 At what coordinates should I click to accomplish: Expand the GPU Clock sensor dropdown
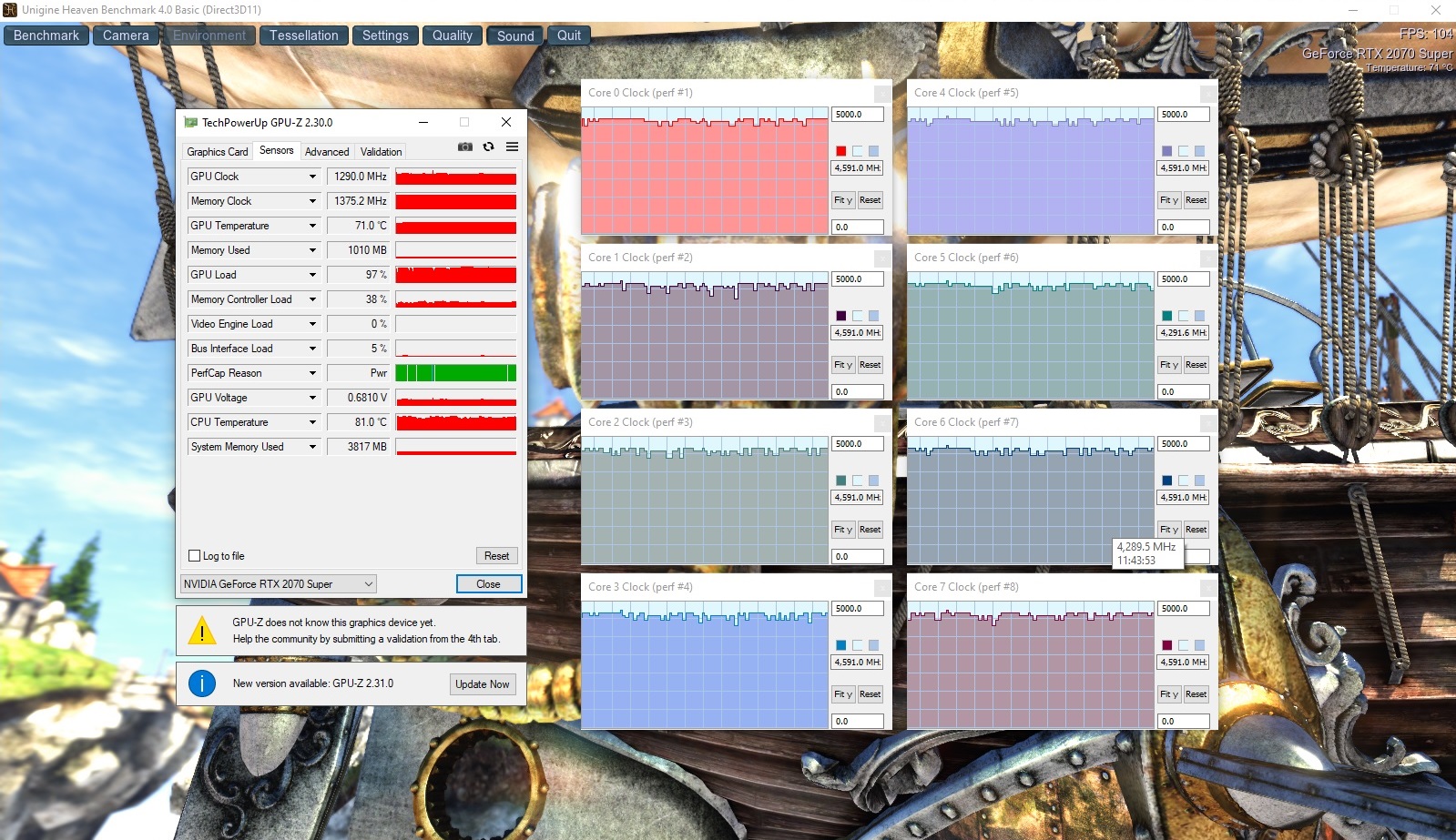(312, 177)
